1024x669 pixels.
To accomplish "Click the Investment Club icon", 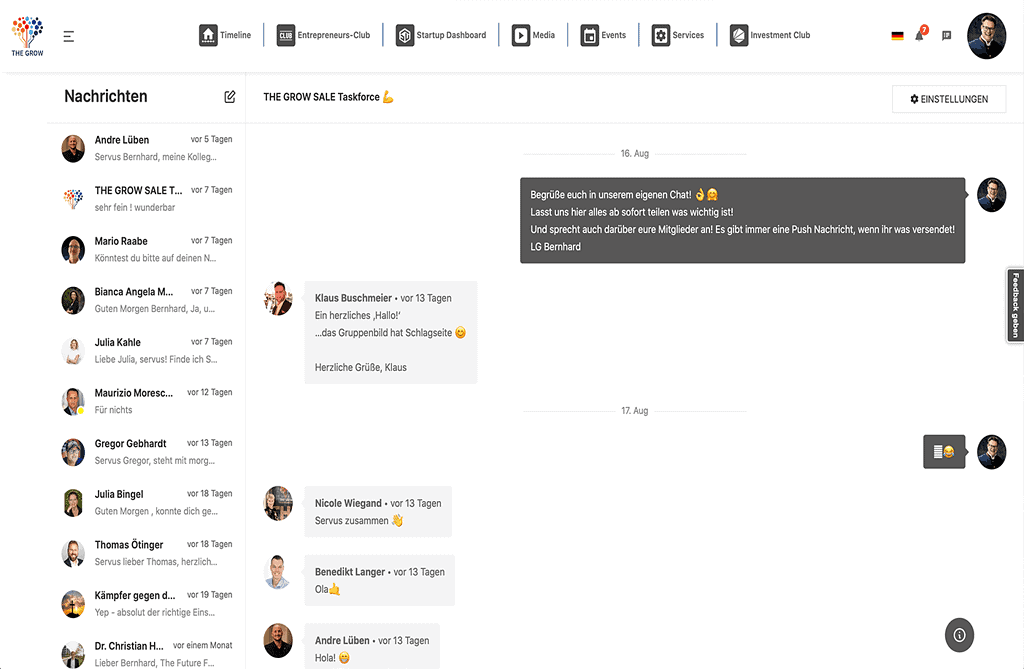I will point(739,35).
